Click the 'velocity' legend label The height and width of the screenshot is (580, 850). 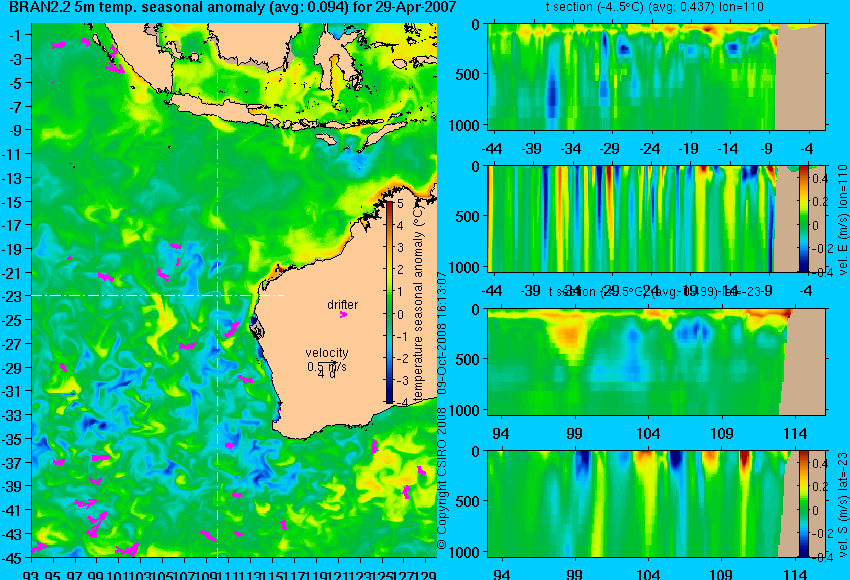(x=327, y=353)
